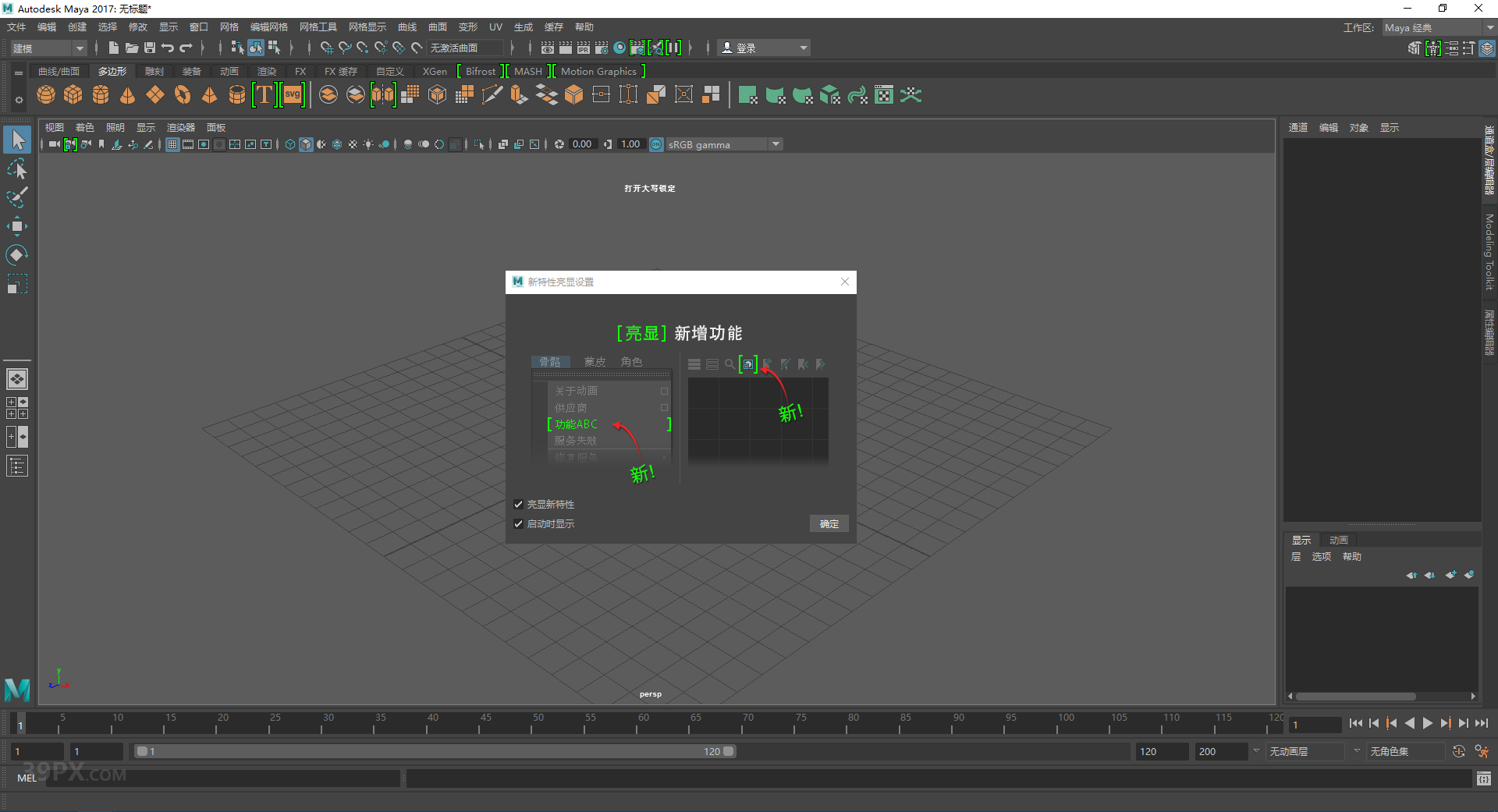Create a polygon cube from the shelf
The width and height of the screenshot is (1498, 812).
73,95
